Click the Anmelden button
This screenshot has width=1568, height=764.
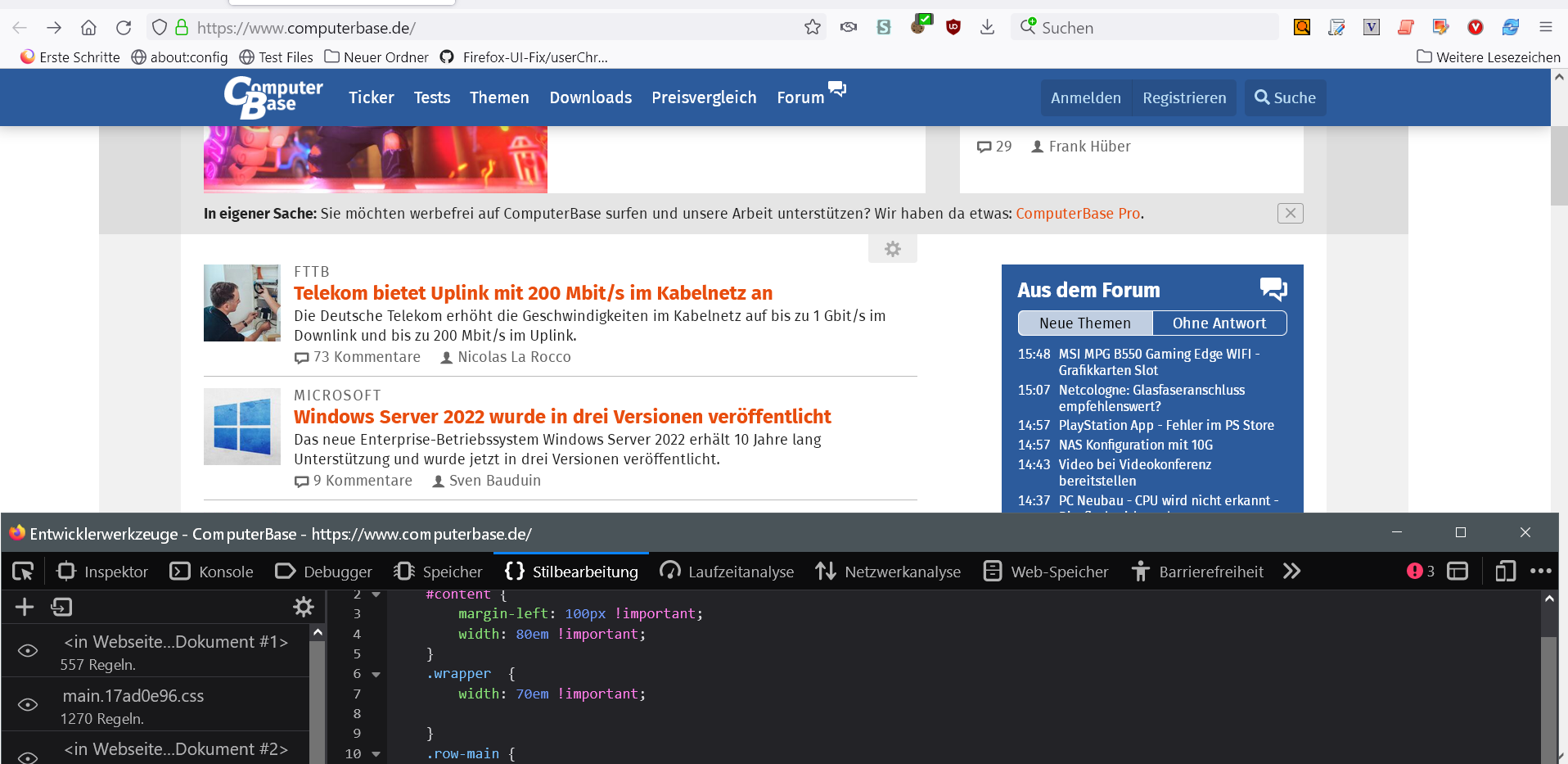(x=1085, y=98)
